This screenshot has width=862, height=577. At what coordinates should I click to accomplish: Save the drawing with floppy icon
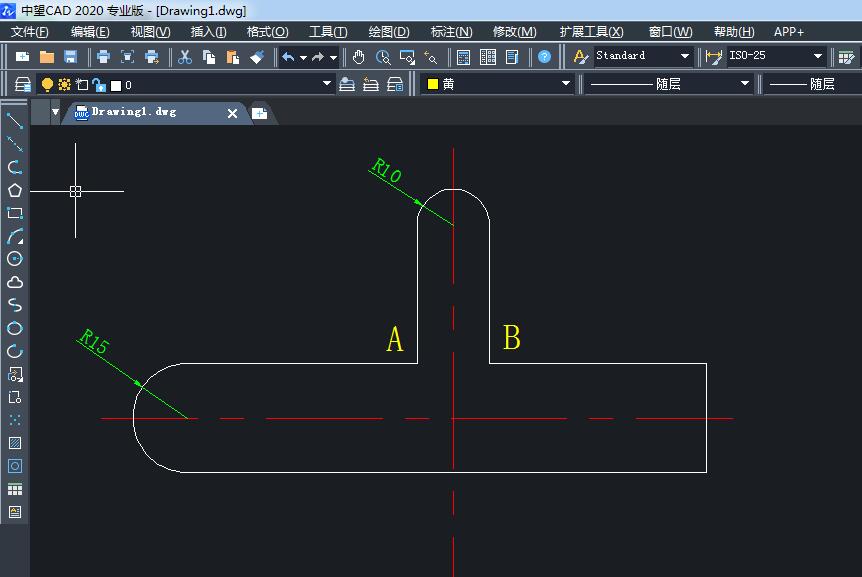click(x=70, y=56)
